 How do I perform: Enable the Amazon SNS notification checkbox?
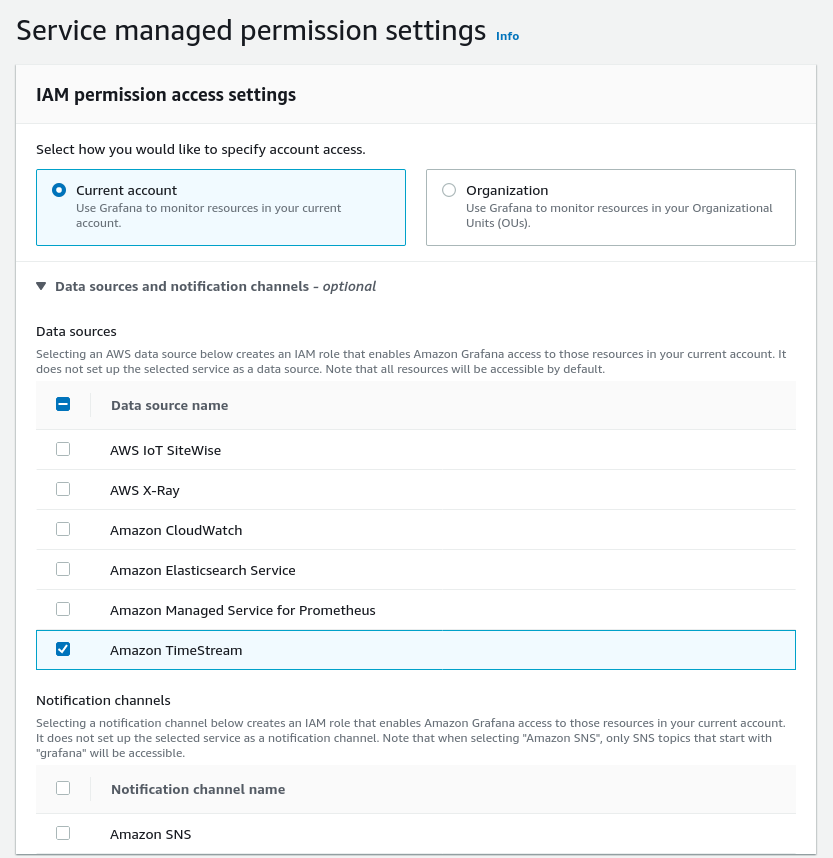click(63, 834)
